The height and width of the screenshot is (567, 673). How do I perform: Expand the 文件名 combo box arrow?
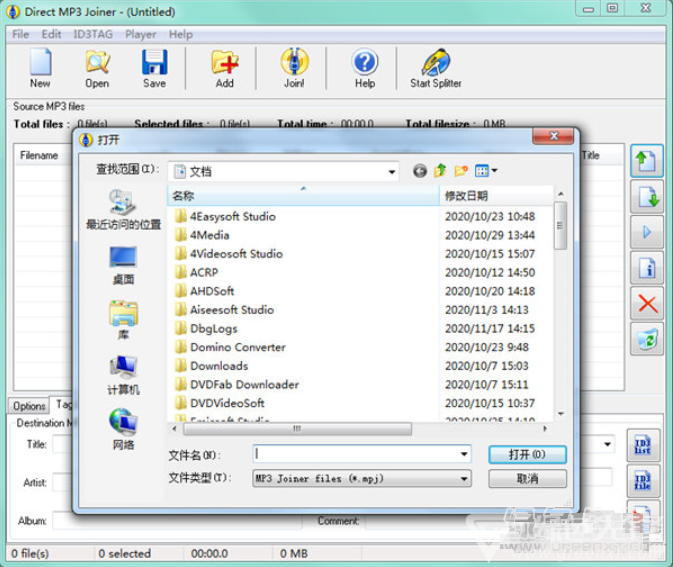464,454
